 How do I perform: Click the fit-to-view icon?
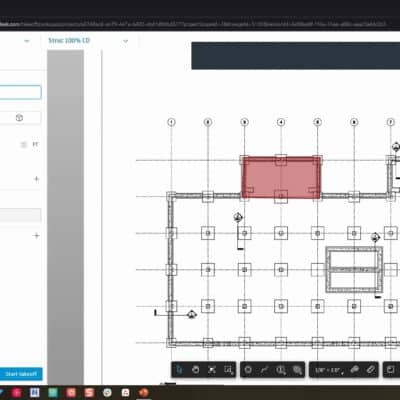(x=212, y=370)
